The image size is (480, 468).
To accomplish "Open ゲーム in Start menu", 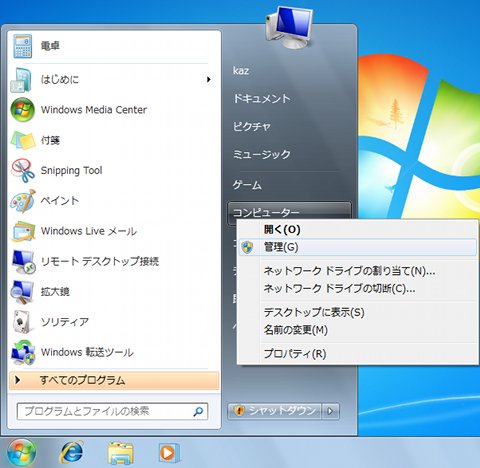I will (x=247, y=184).
